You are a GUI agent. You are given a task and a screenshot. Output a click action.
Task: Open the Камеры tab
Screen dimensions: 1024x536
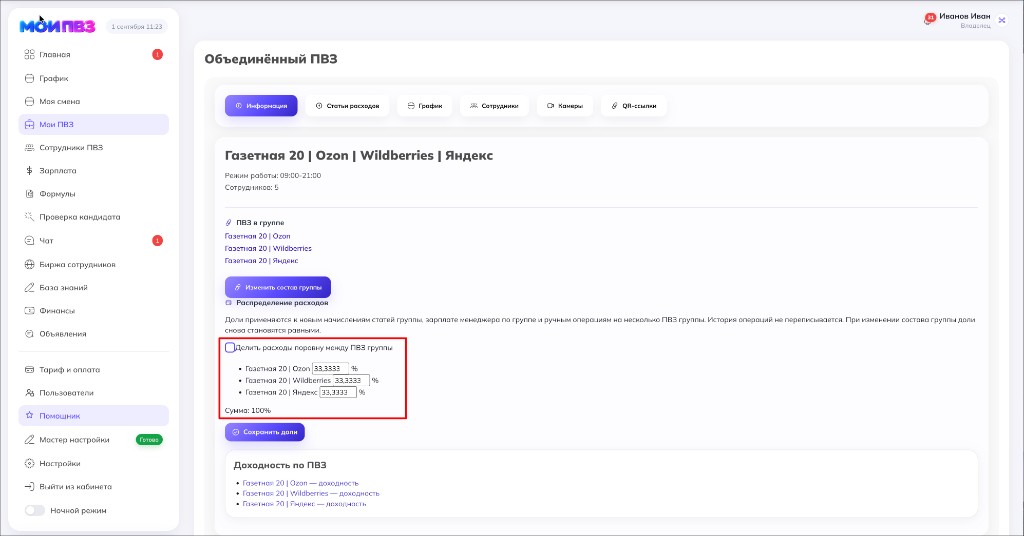(565, 106)
